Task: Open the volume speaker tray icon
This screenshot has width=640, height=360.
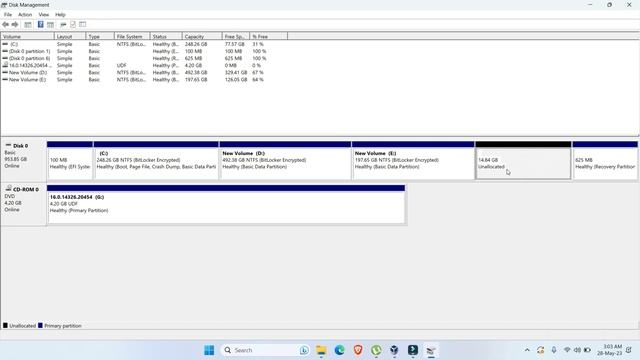Action: [x=577, y=350]
